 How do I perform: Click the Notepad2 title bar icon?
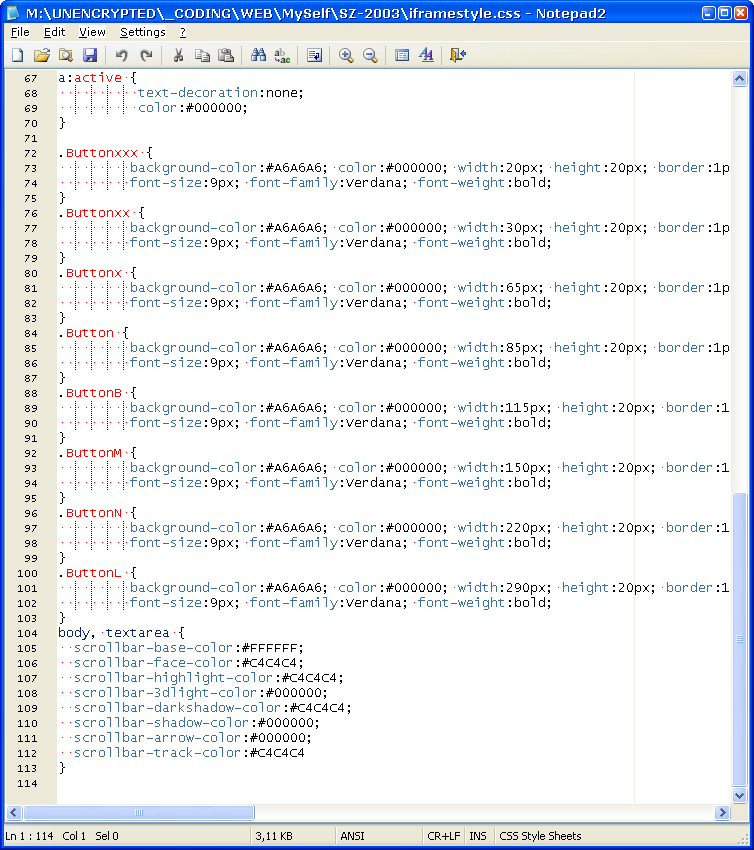pos(14,12)
